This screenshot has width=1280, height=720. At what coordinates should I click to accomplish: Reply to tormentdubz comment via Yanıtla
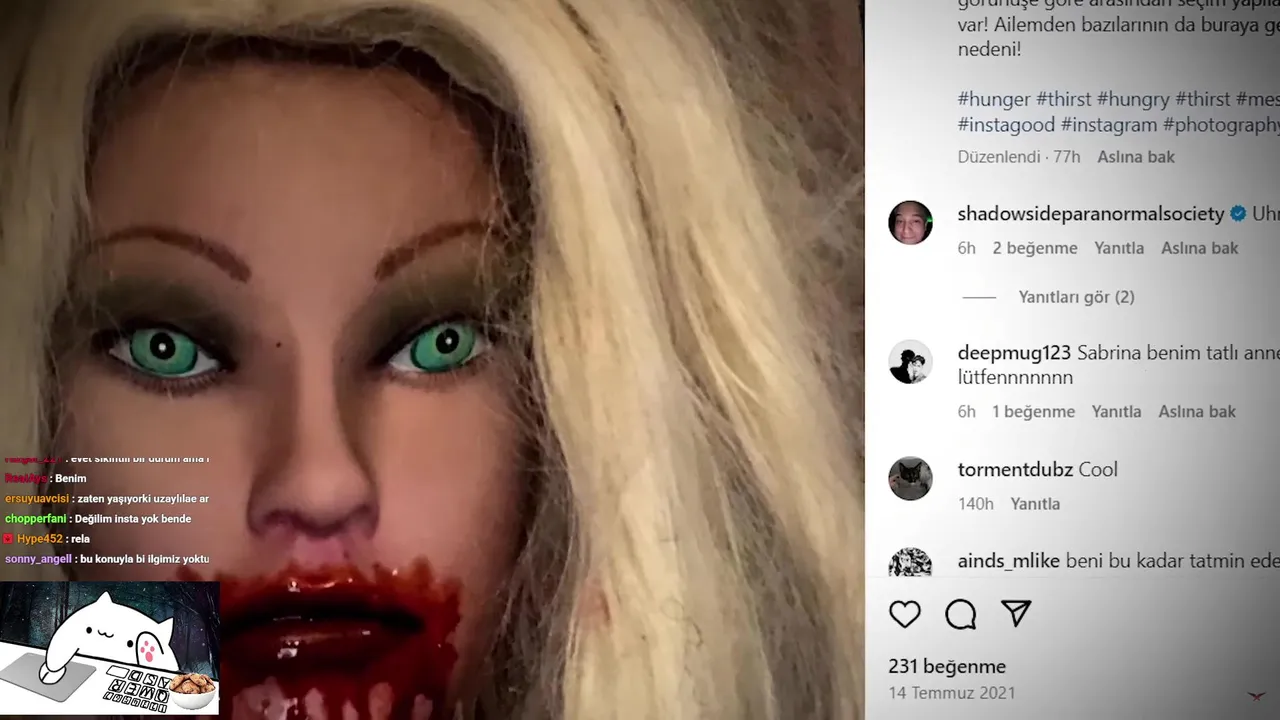[1035, 504]
